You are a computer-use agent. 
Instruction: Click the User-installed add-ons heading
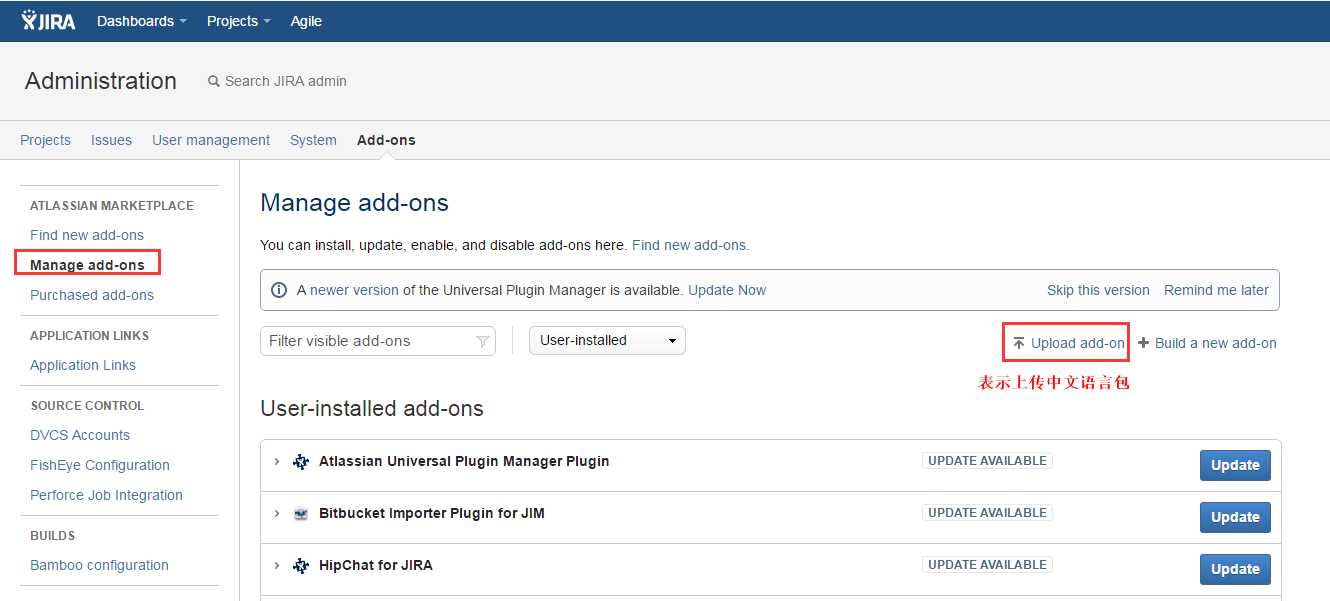tap(372, 408)
